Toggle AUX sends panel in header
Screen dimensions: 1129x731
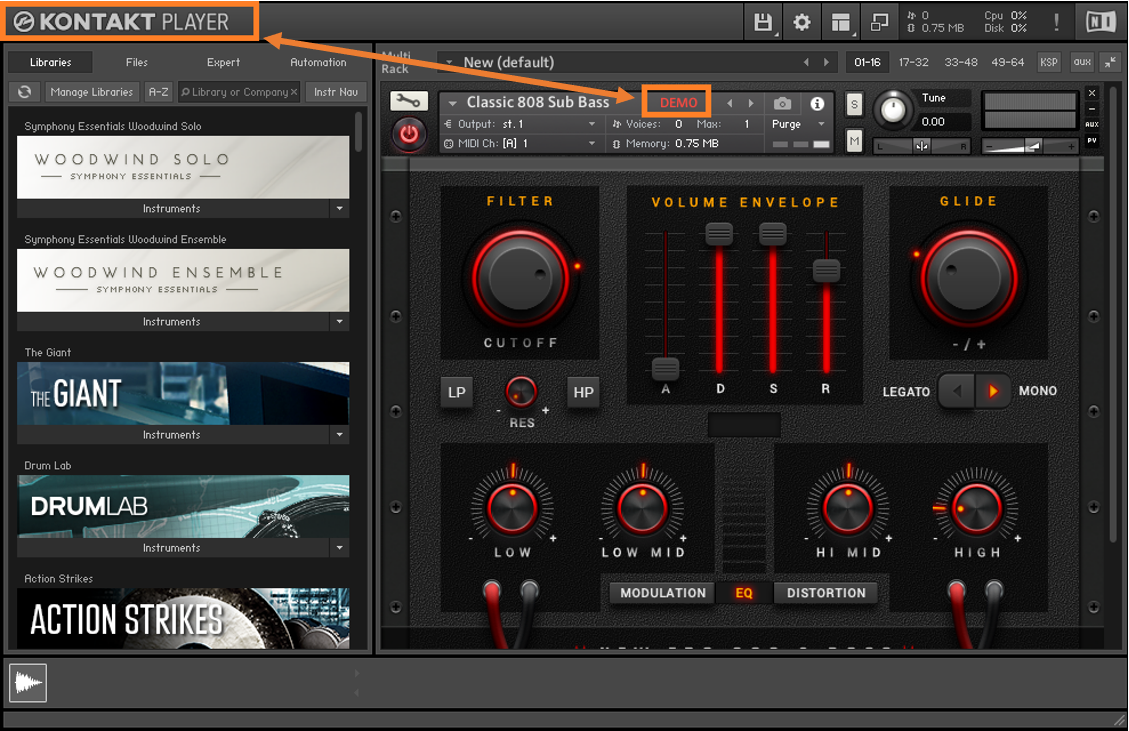[x=1081, y=63]
